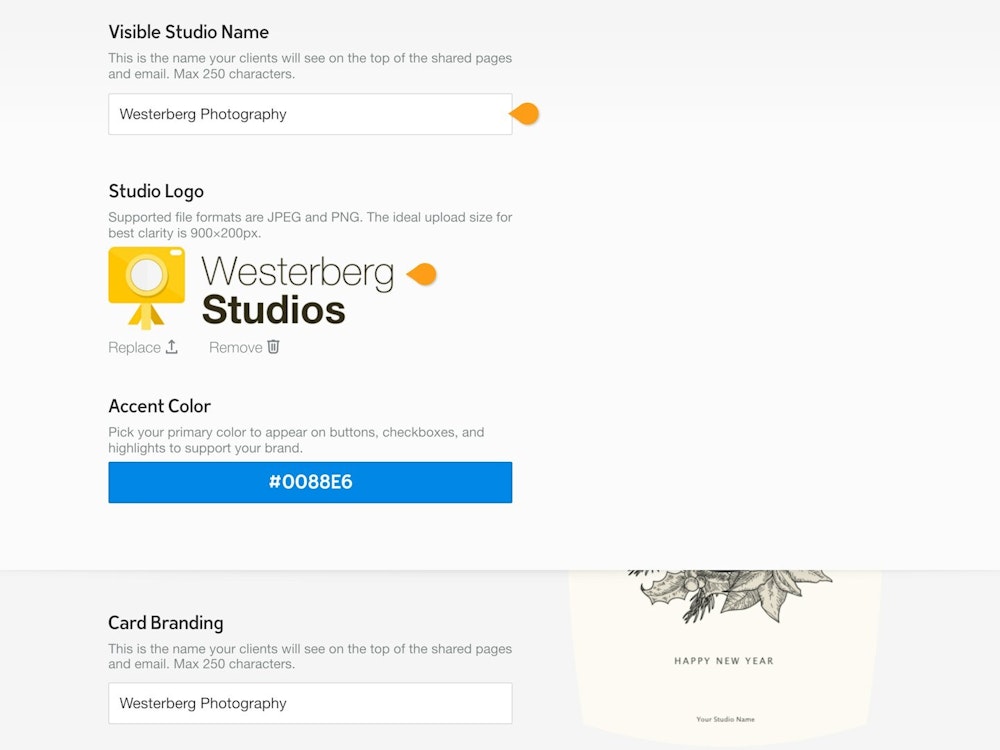The width and height of the screenshot is (1000, 750).
Task: Click the Card Branding section heading
Action: [165, 623]
